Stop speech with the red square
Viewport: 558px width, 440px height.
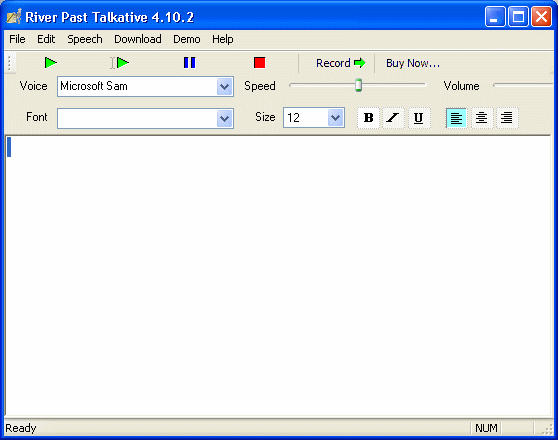tap(259, 63)
